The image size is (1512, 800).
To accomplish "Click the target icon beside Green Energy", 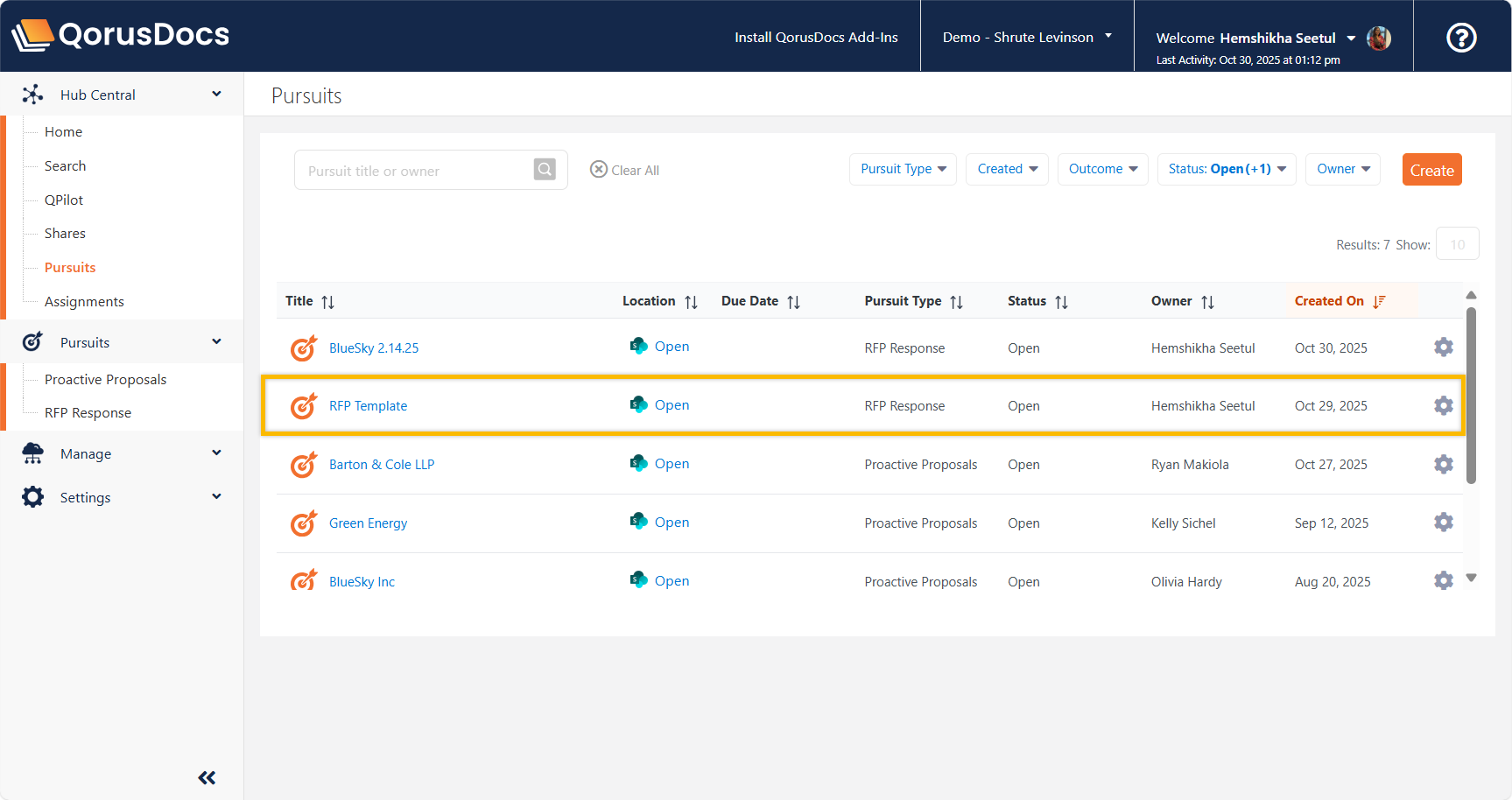I will point(303,523).
